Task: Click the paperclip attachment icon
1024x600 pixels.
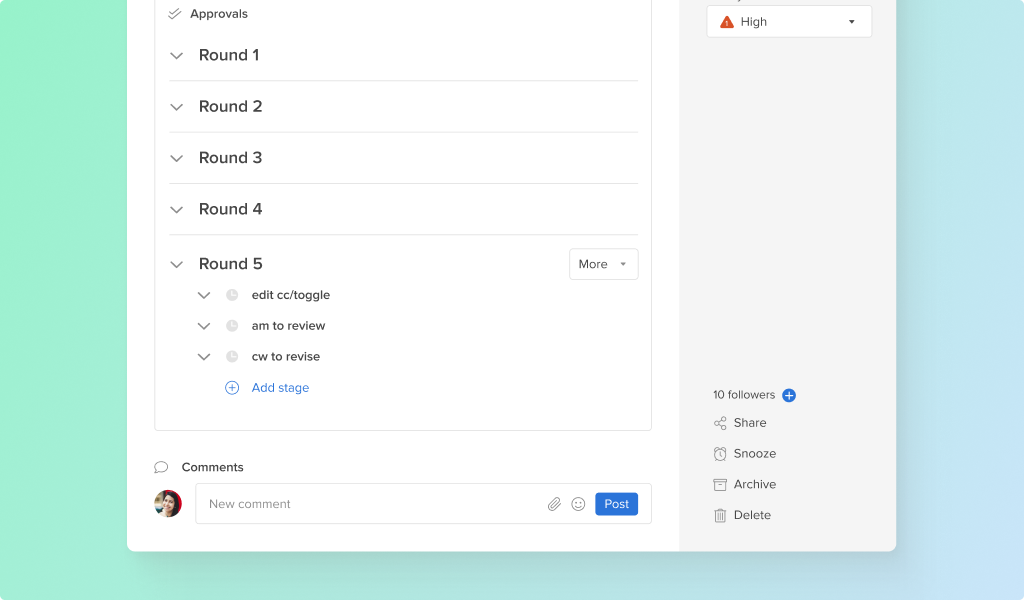Action: 554,504
